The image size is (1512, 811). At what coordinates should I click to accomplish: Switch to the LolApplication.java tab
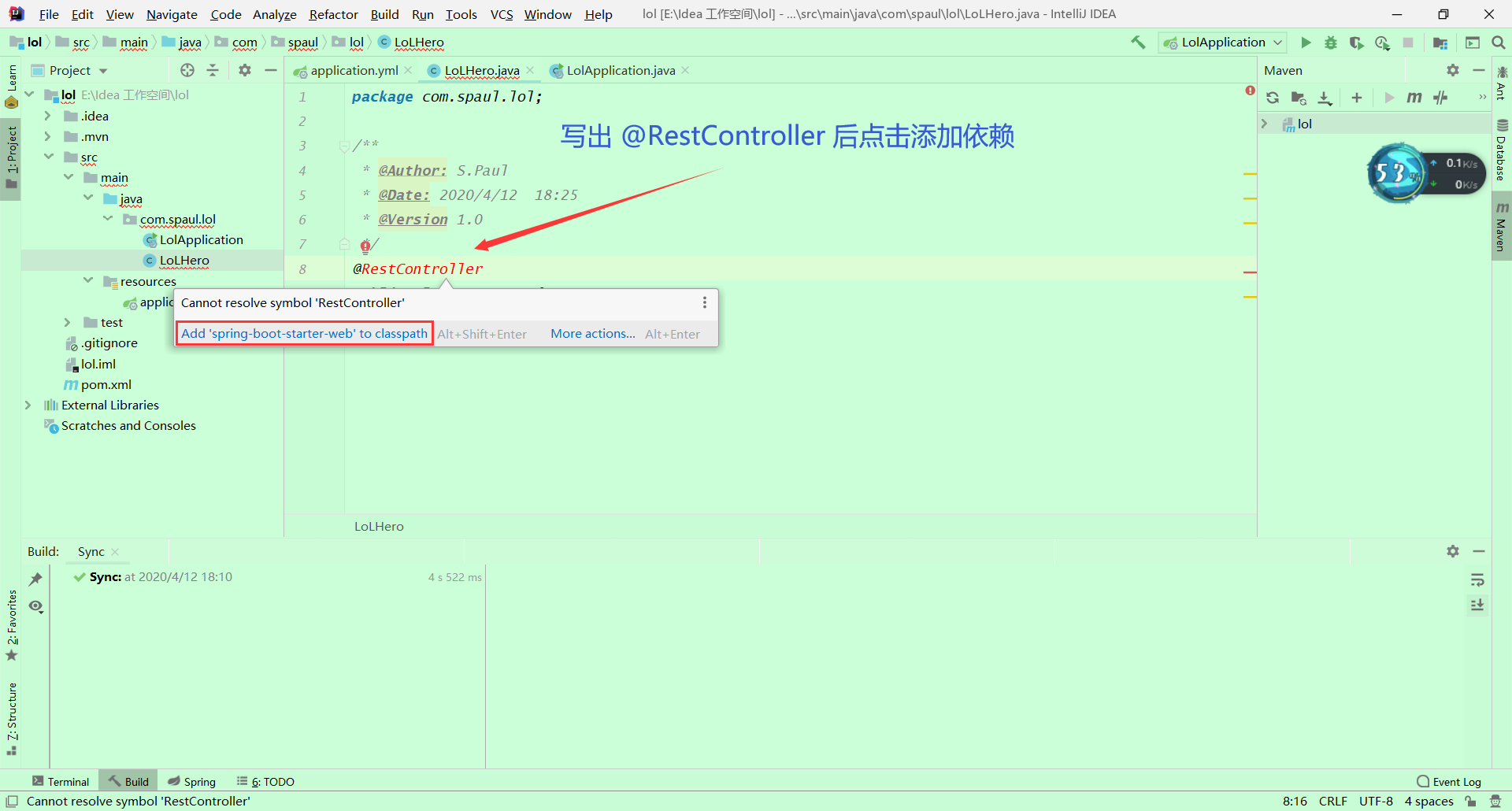pos(621,70)
